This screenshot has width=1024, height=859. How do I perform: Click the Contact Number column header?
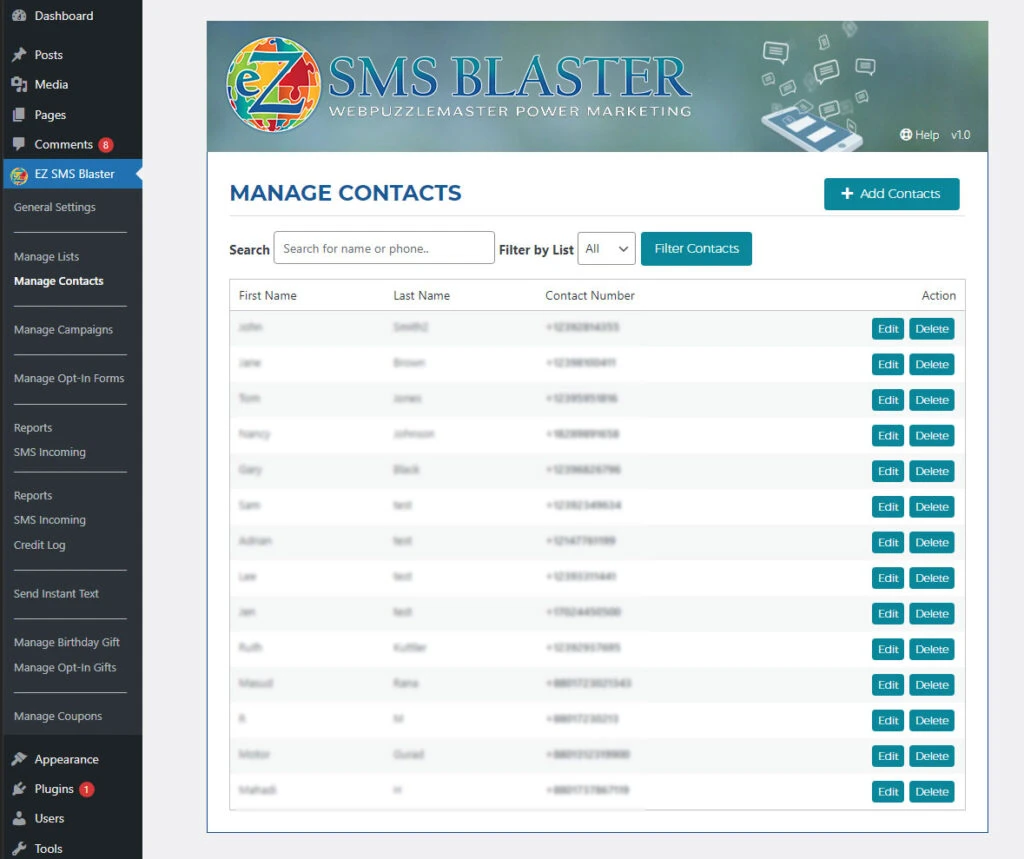[590, 295]
